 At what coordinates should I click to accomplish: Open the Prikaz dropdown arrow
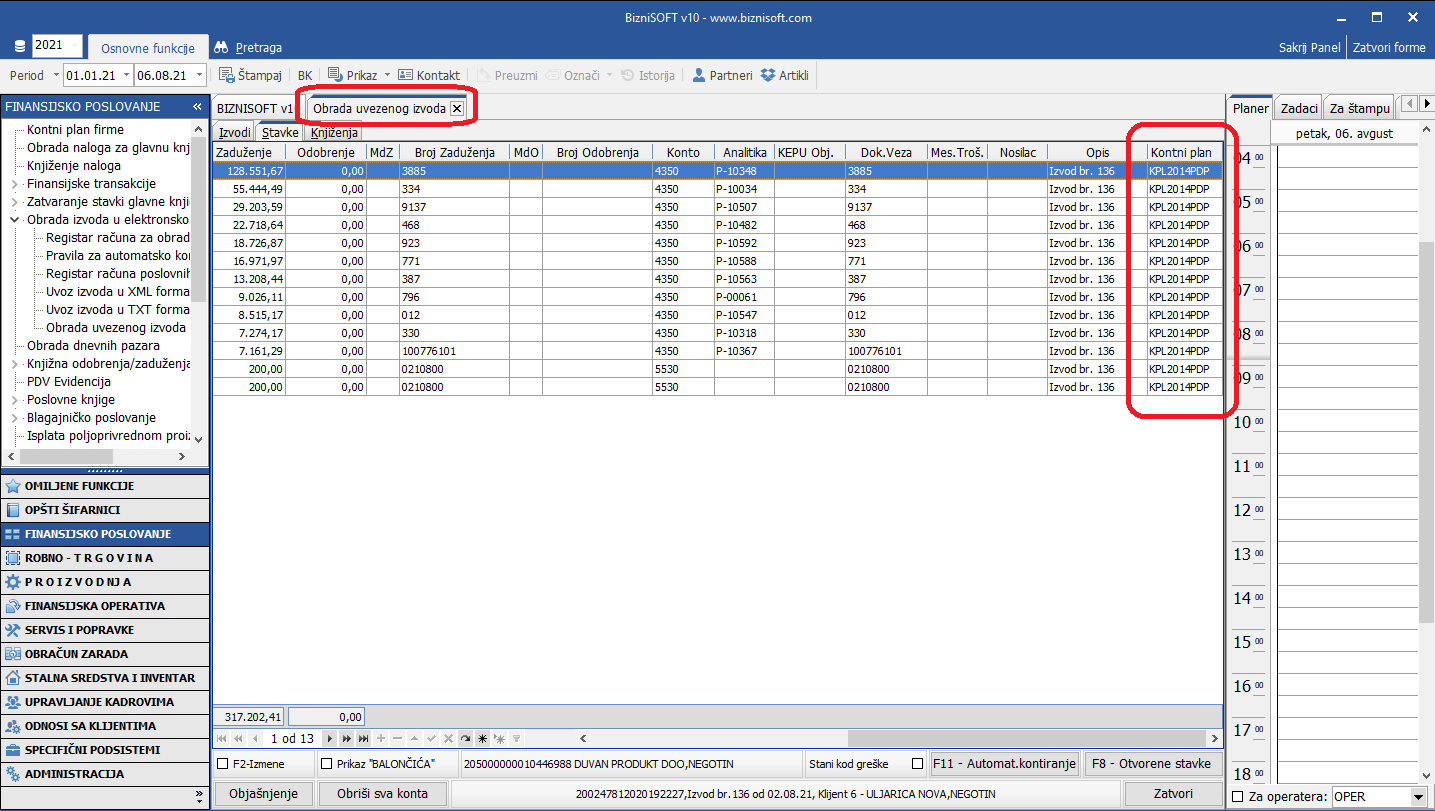pyautogui.click(x=386, y=75)
